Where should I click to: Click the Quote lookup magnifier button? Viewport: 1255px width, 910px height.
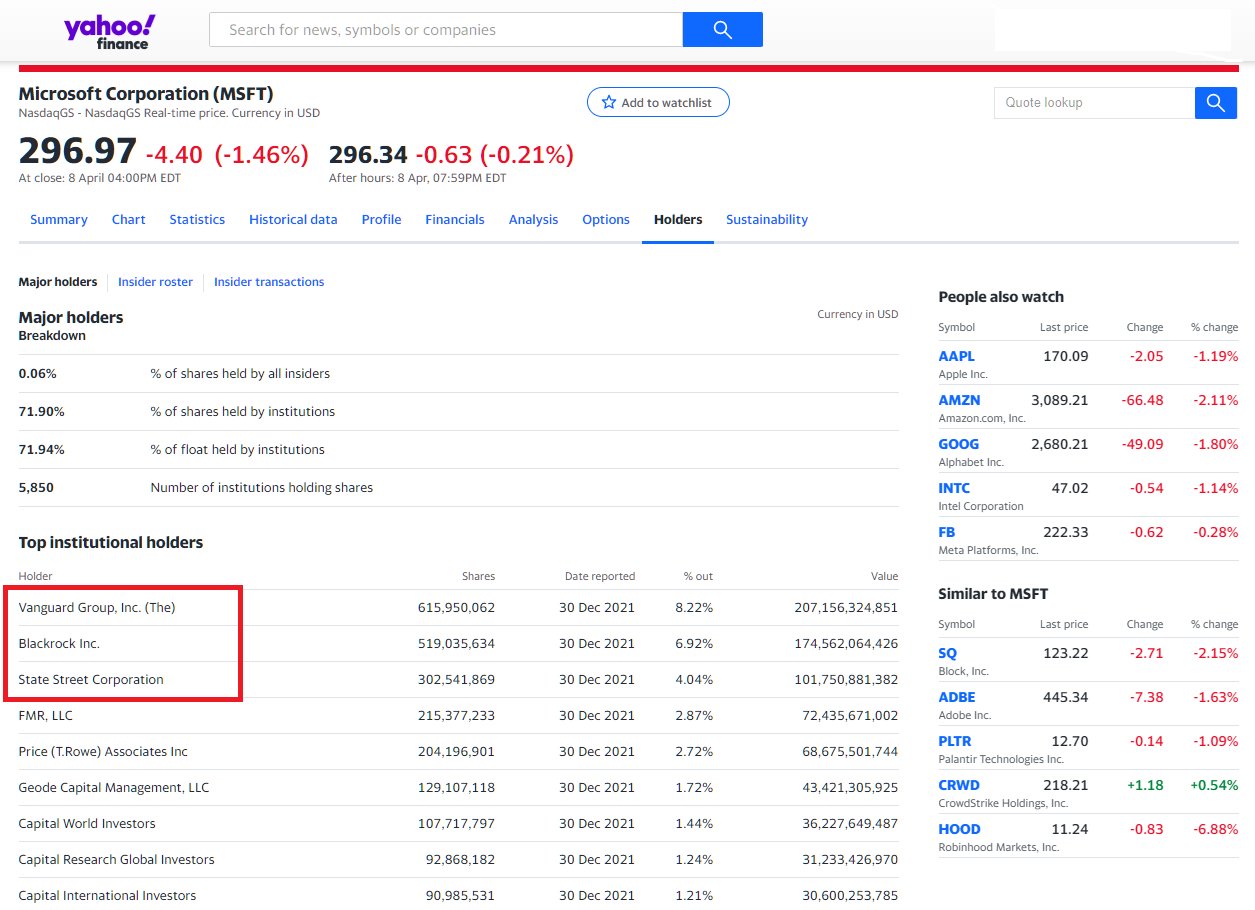coord(1216,103)
